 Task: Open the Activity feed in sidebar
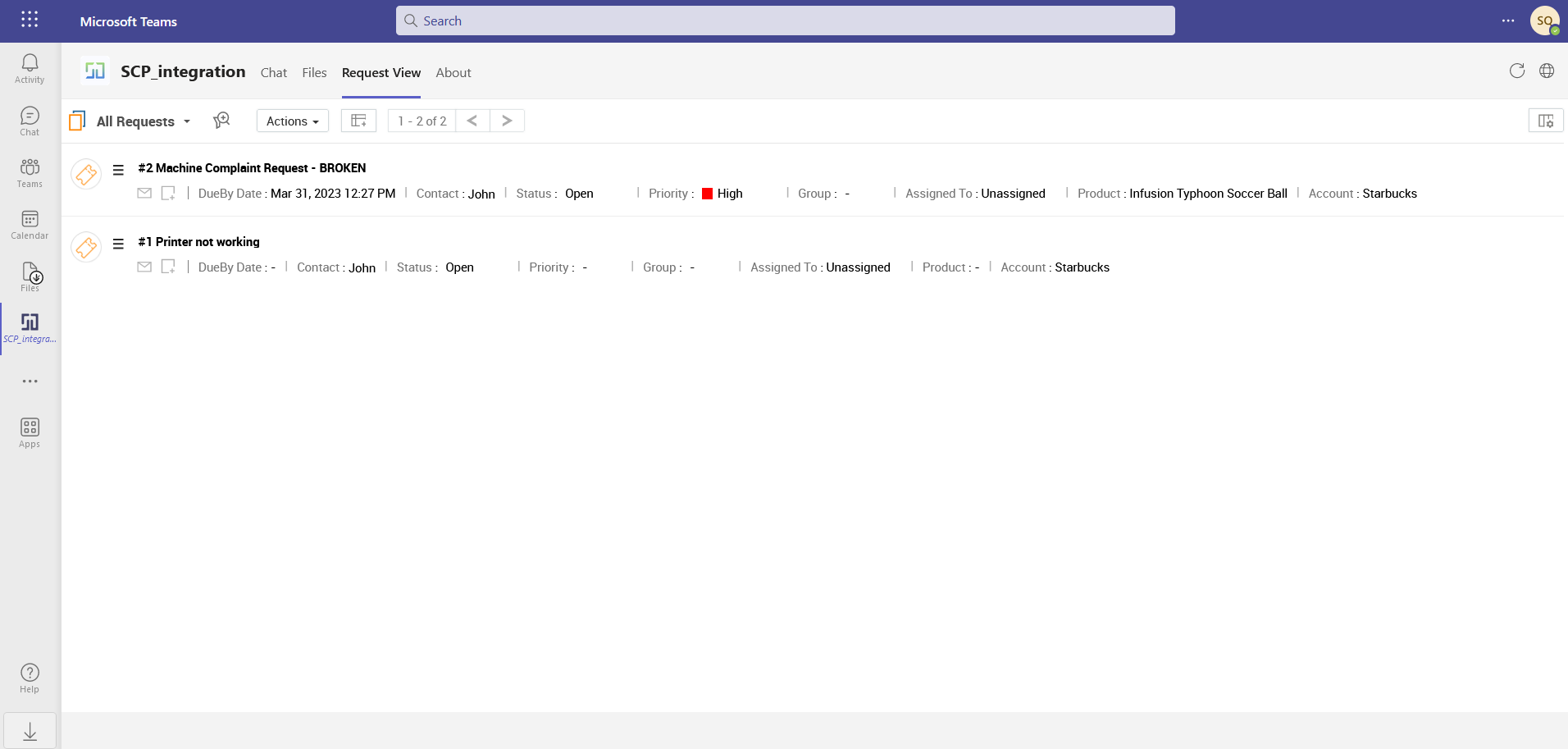(30, 69)
